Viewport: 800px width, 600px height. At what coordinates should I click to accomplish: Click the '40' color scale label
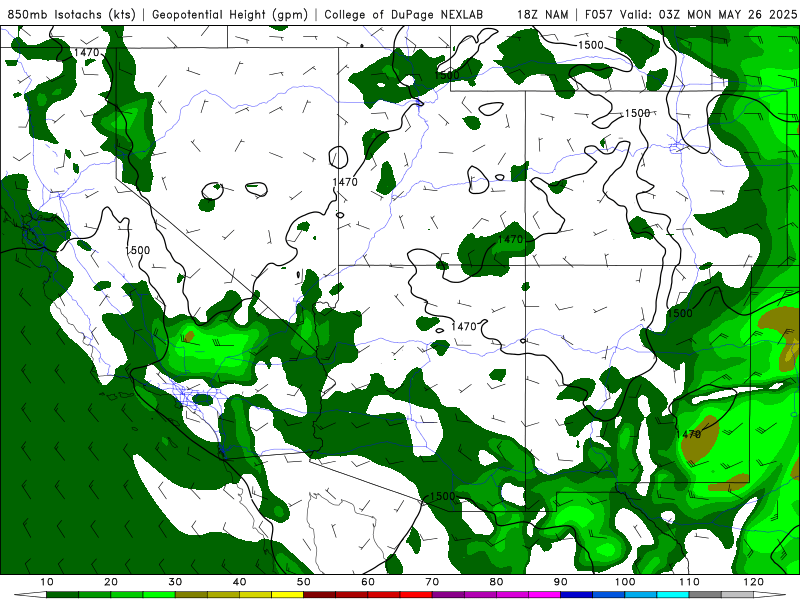pyautogui.click(x=239, y=582)
